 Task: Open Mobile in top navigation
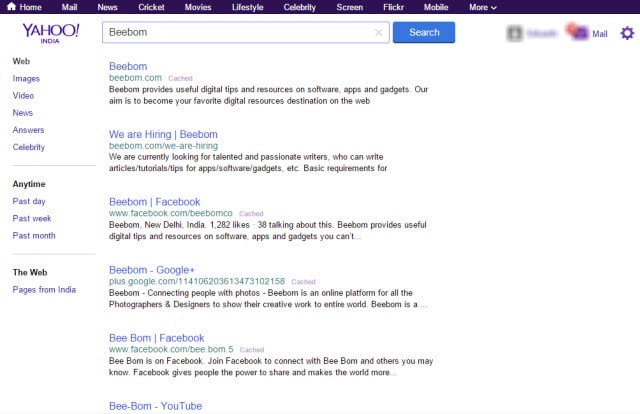(x=436, y=7)
